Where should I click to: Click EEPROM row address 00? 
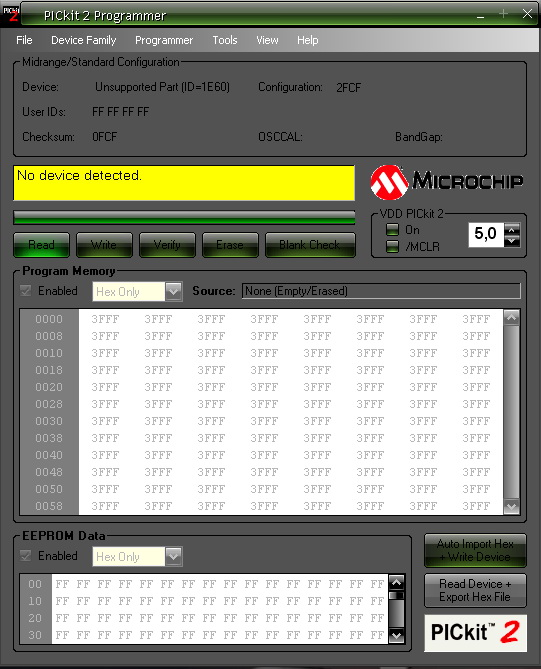35,584
